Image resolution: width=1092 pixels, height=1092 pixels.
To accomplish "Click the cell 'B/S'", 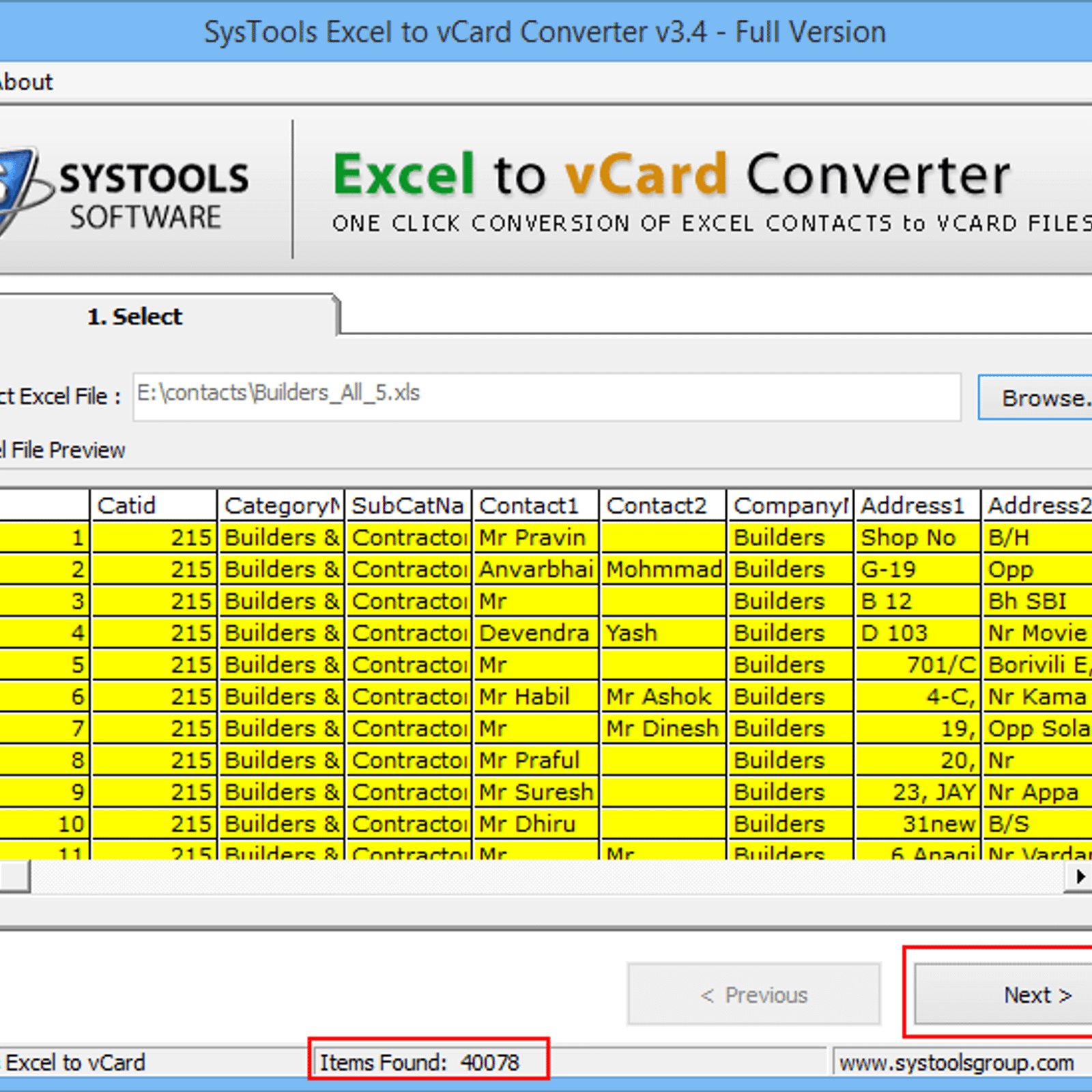I will pos(1037,824).
